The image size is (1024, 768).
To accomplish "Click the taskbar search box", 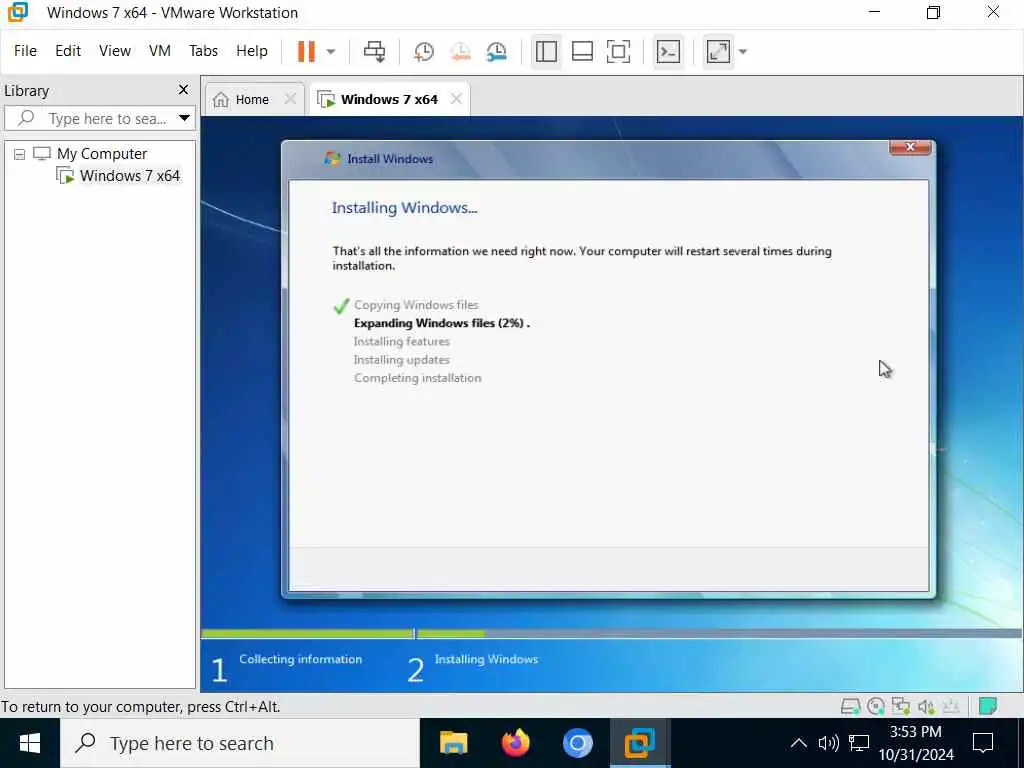I will click(x=240, y=743).
